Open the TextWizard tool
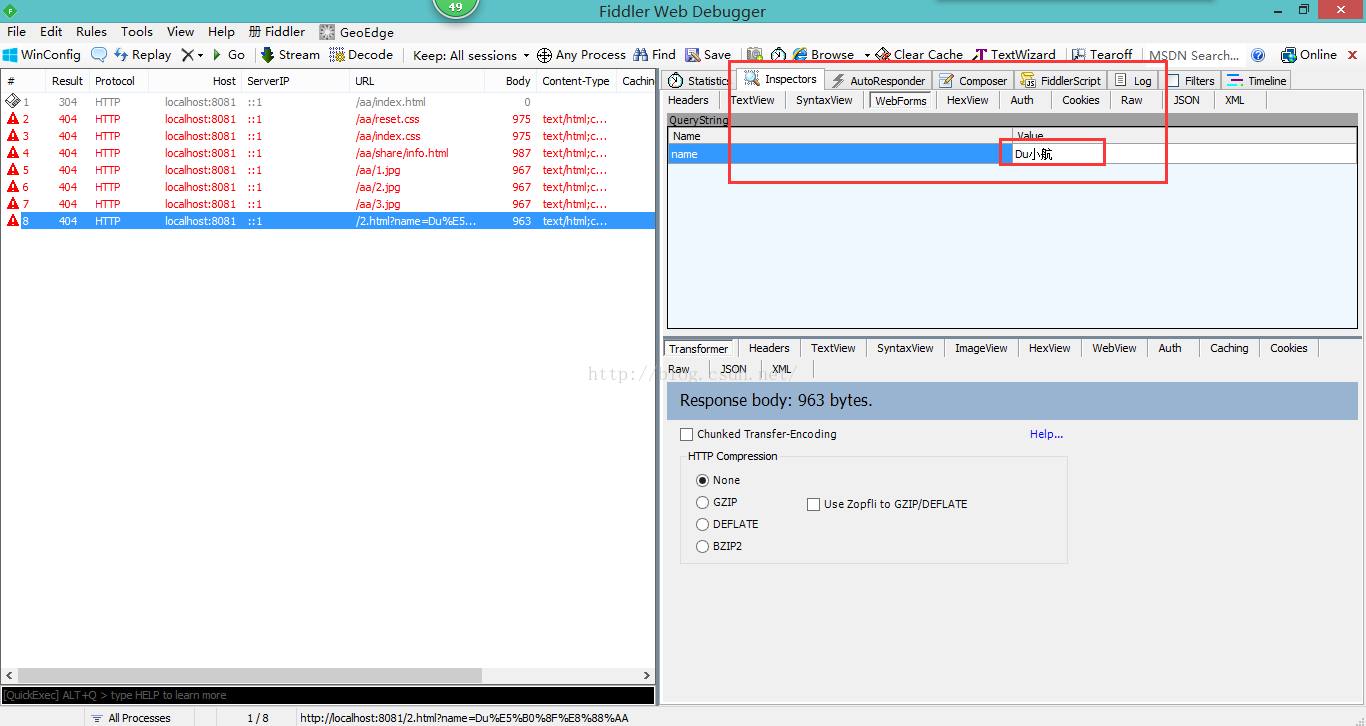The image size is (1366, 726). pos(1013,55)
